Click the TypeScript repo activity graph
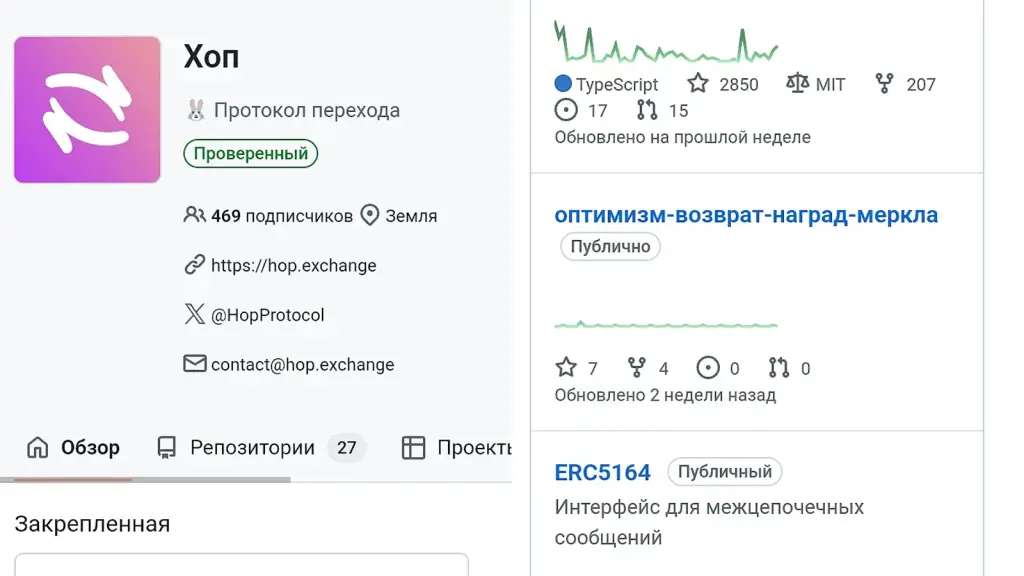The image size is (1024, 576). point(666,42)
